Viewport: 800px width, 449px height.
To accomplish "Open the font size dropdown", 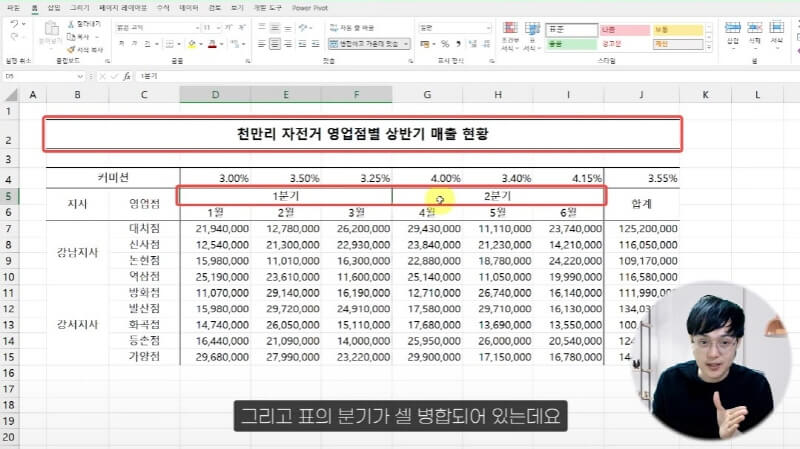I will [218, 28].
